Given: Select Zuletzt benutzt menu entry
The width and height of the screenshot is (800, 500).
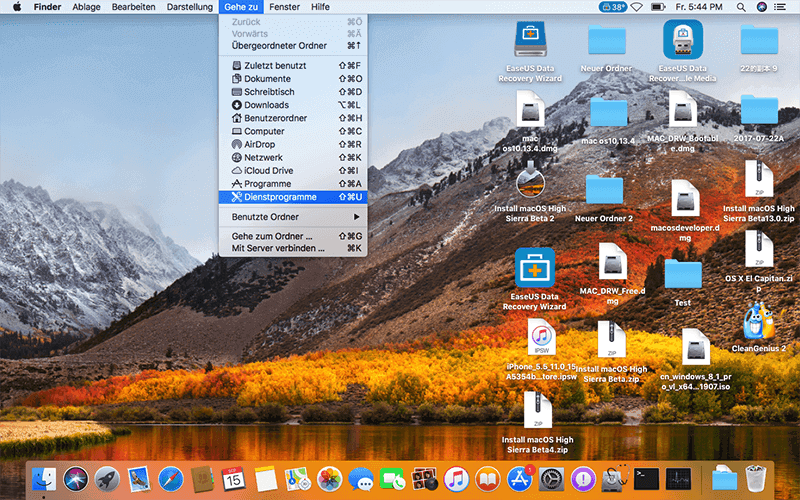Looking at the screenshot, I should (293, 65).
